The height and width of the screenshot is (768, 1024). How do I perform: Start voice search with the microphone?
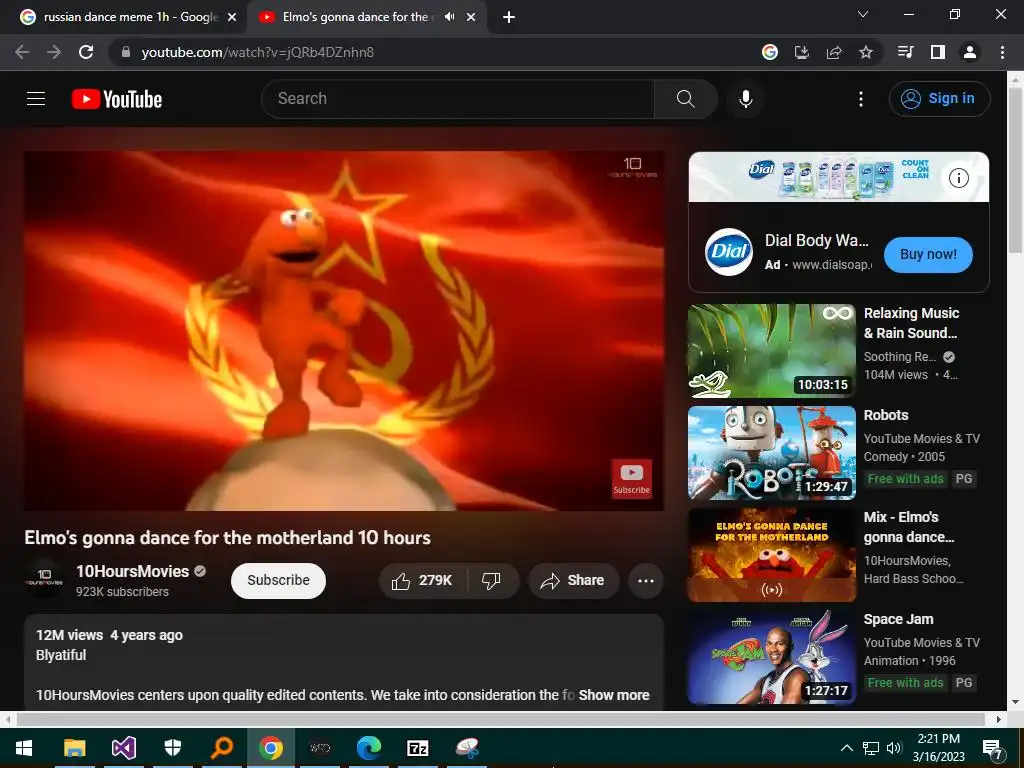coord(746,99)
